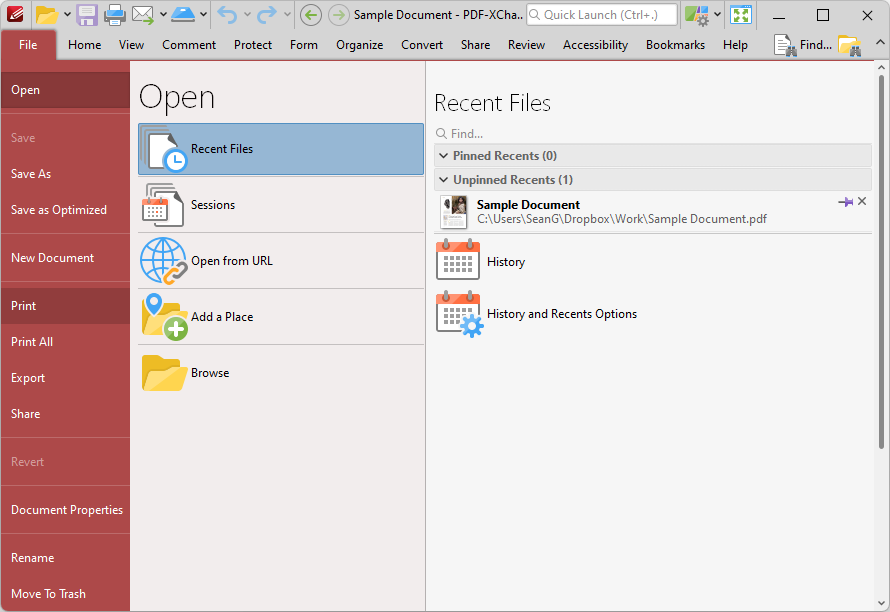Click the Quick Launch search field

(x=602, y=15)
